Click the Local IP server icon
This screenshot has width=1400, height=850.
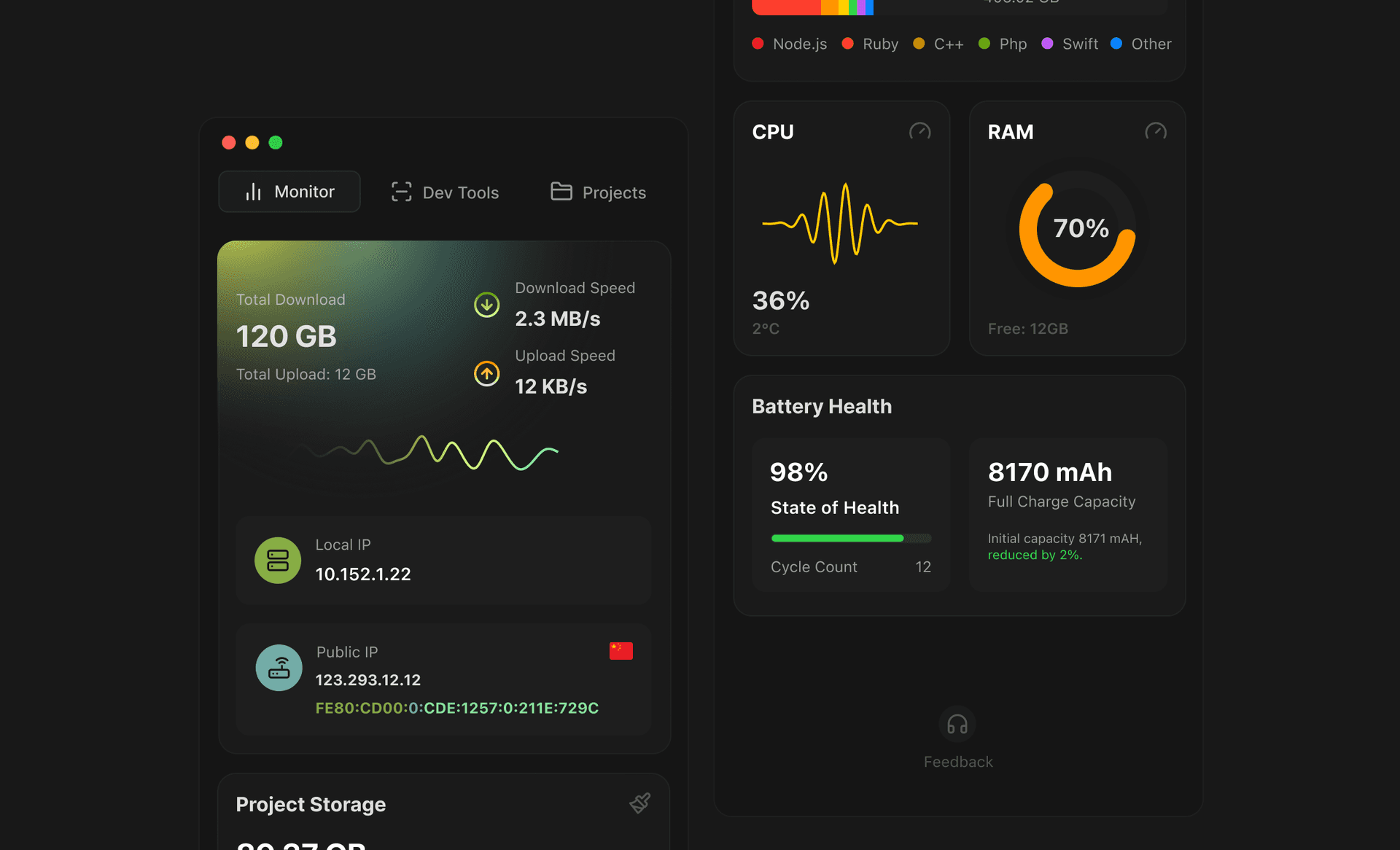[278, 560]
